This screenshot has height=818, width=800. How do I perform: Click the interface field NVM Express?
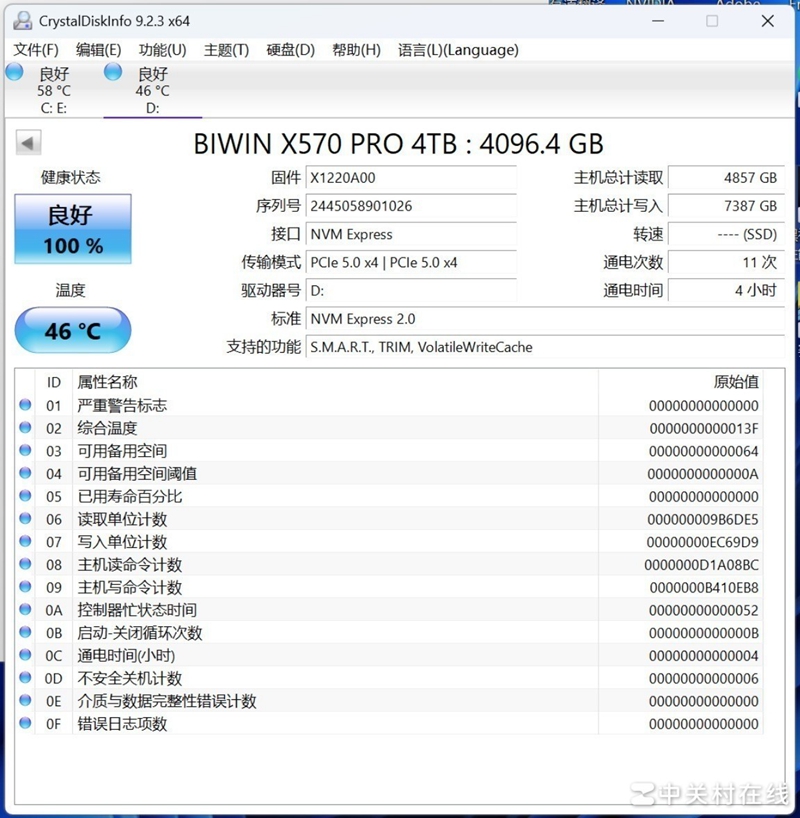pos(411,234)
